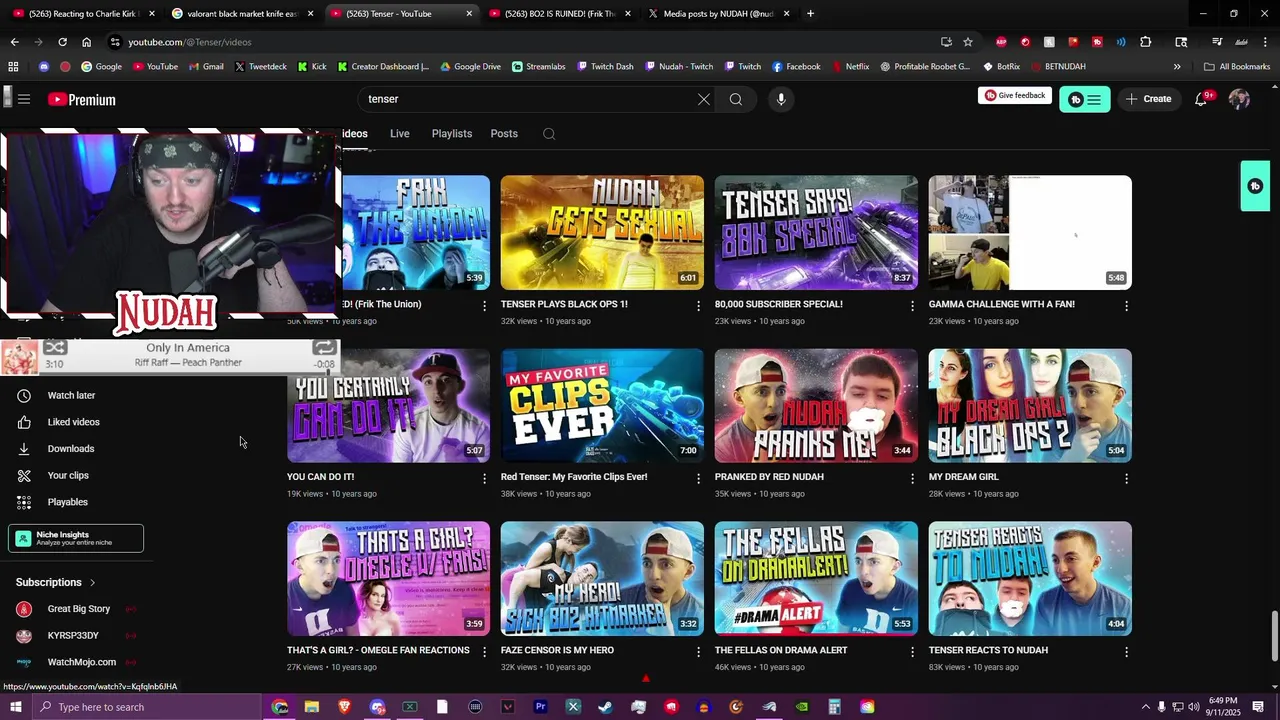Switch to the Live tab
The image size is (1280, 720).
tap(400, 134)
